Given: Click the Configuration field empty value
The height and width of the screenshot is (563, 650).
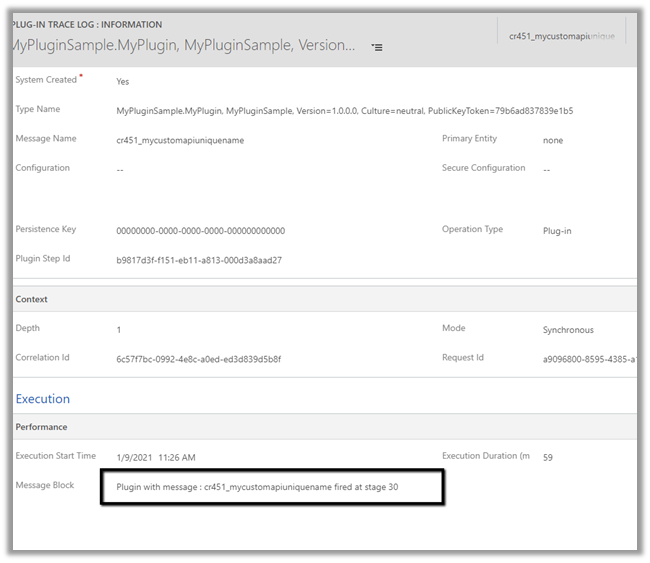Looking at the screenshot, I should point(120,170).
